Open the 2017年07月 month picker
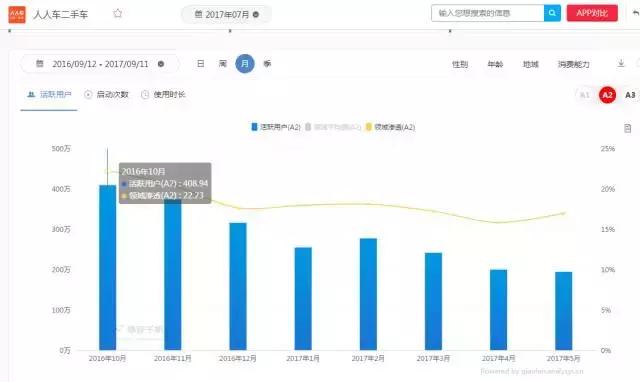The height and width of the screenshot is (382, 640). pos(226,15)
